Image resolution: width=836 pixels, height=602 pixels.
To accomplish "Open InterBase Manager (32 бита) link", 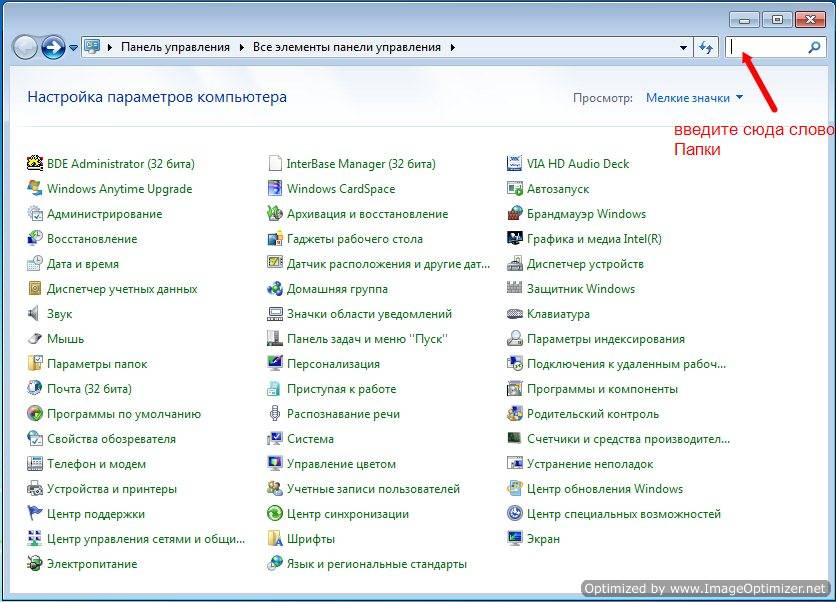I will tap(361, 164).
